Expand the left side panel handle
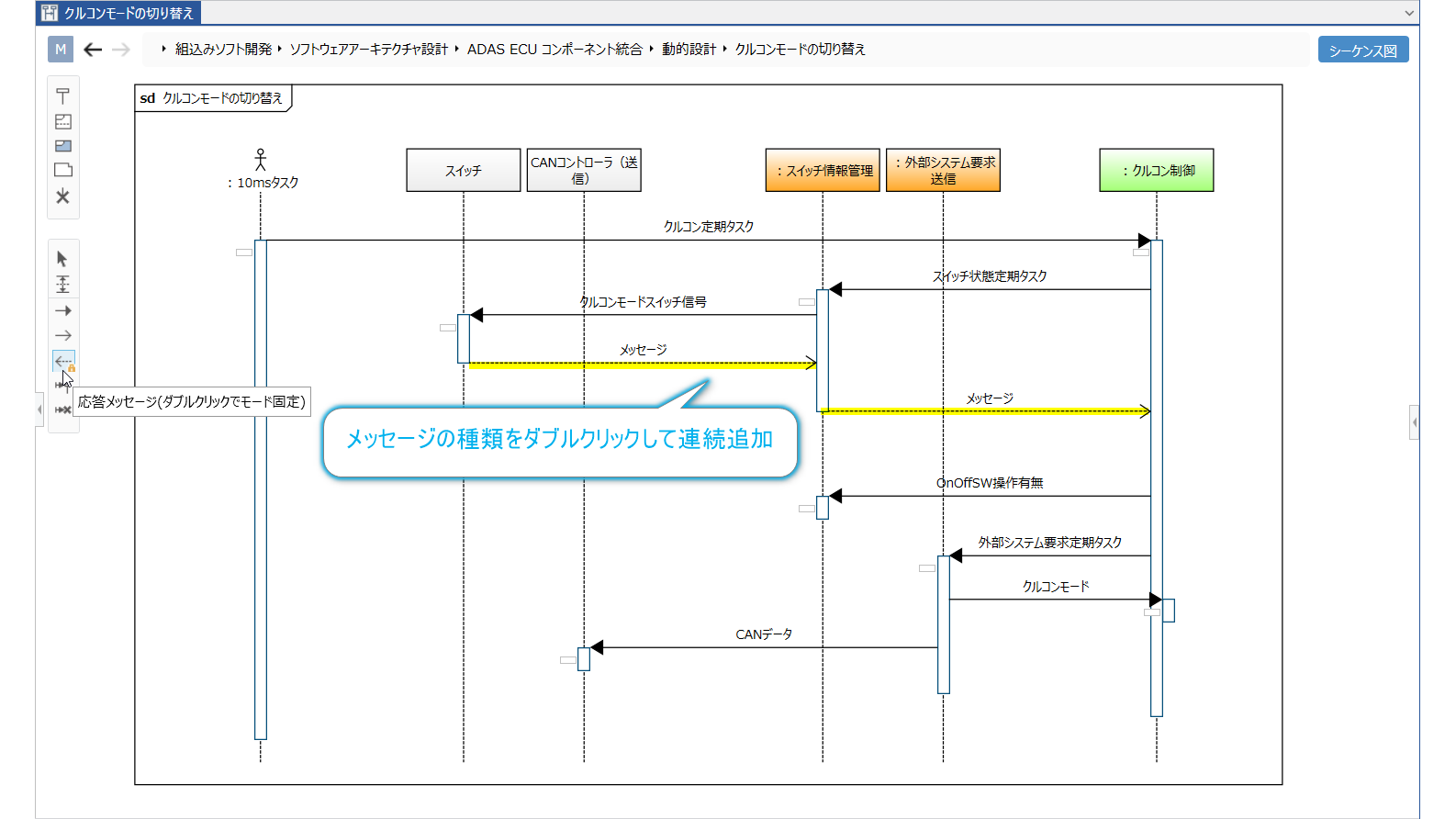Image resolution: width=1456 pixels, height=819 pixels. pyautogui.click(x=39, y=409)
